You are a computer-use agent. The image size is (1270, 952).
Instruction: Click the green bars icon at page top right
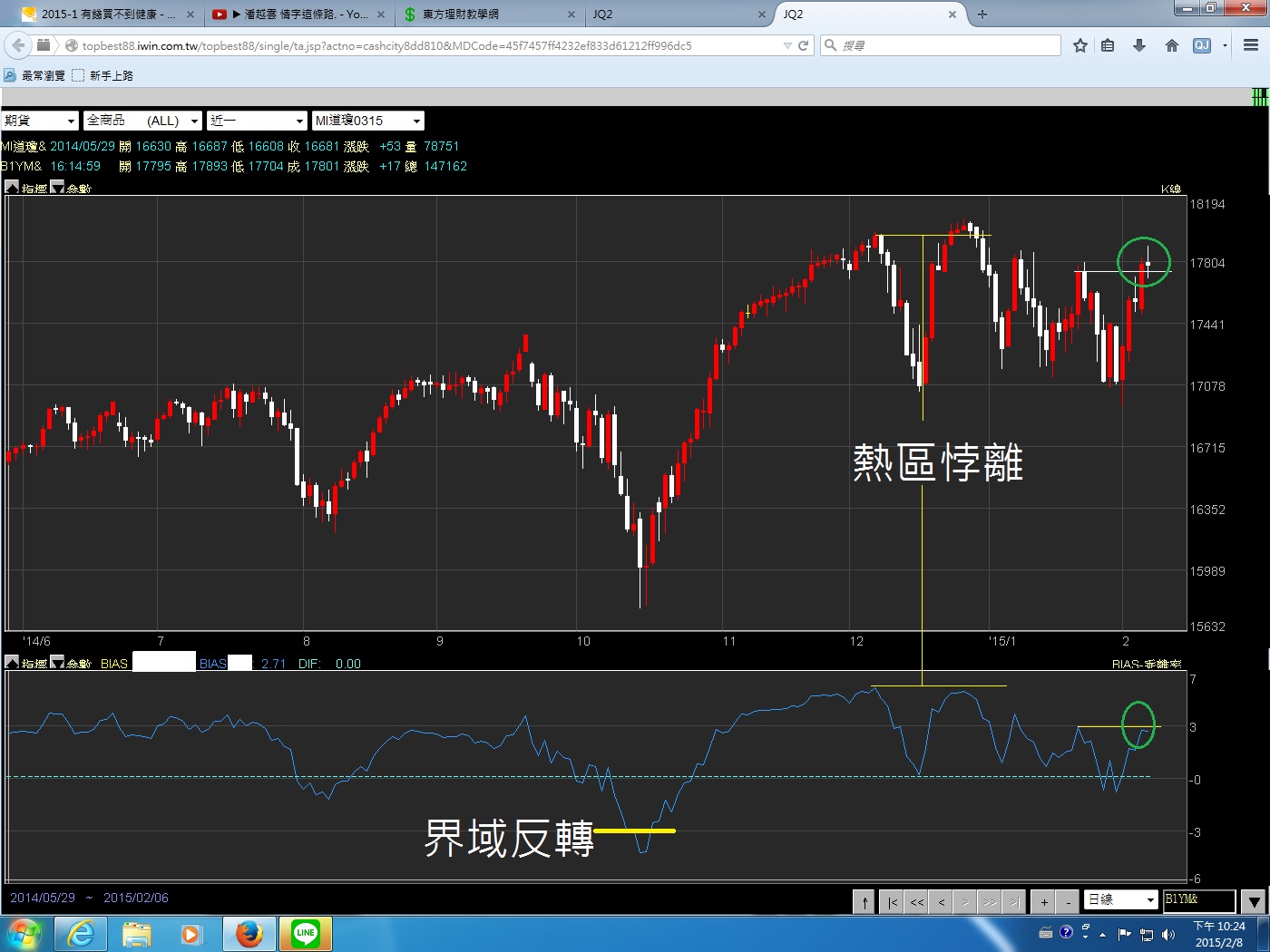(x=1260, y=97)
